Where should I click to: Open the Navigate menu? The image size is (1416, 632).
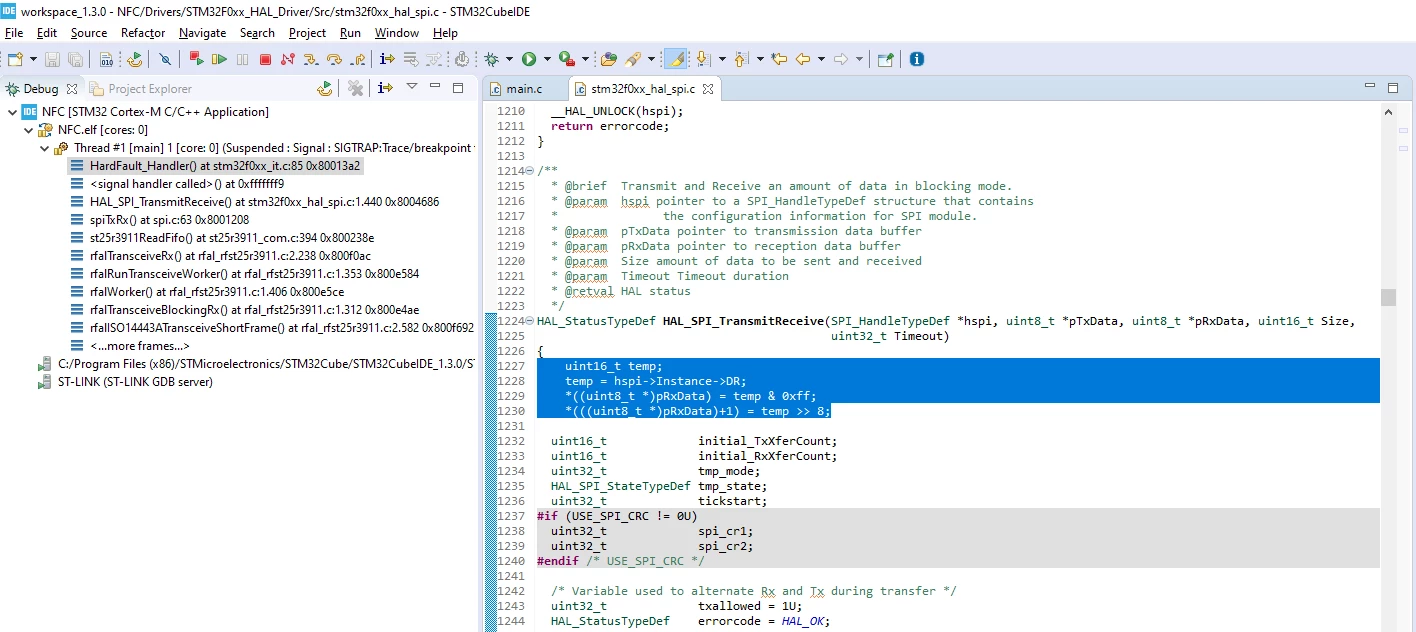pyautogui.click(x=203, y=33)
